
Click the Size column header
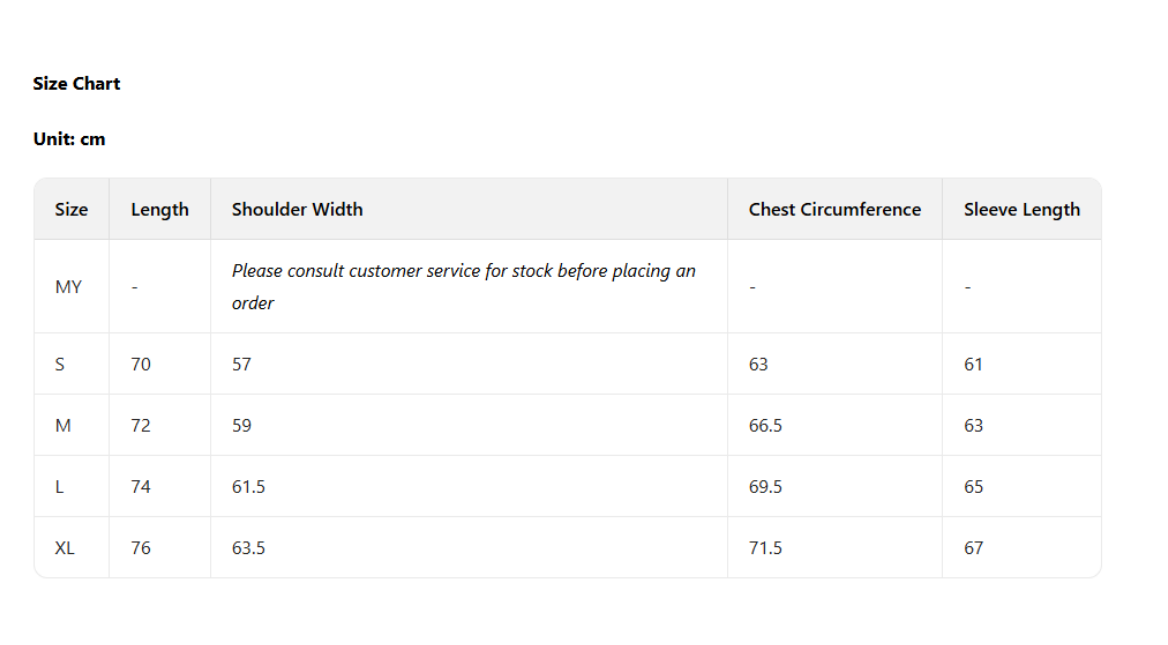click(71, 209)
